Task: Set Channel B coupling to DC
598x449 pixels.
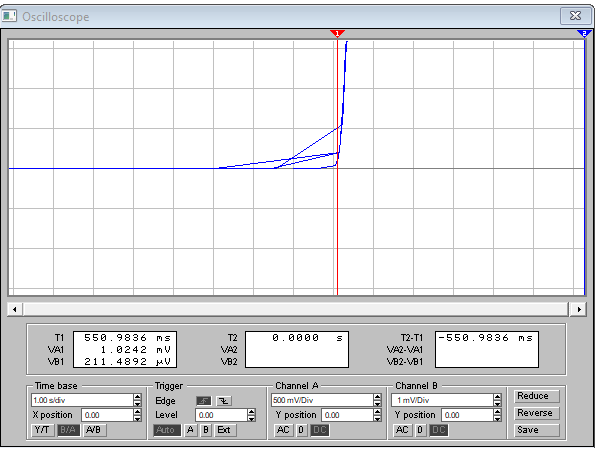Action: point(439,430)
